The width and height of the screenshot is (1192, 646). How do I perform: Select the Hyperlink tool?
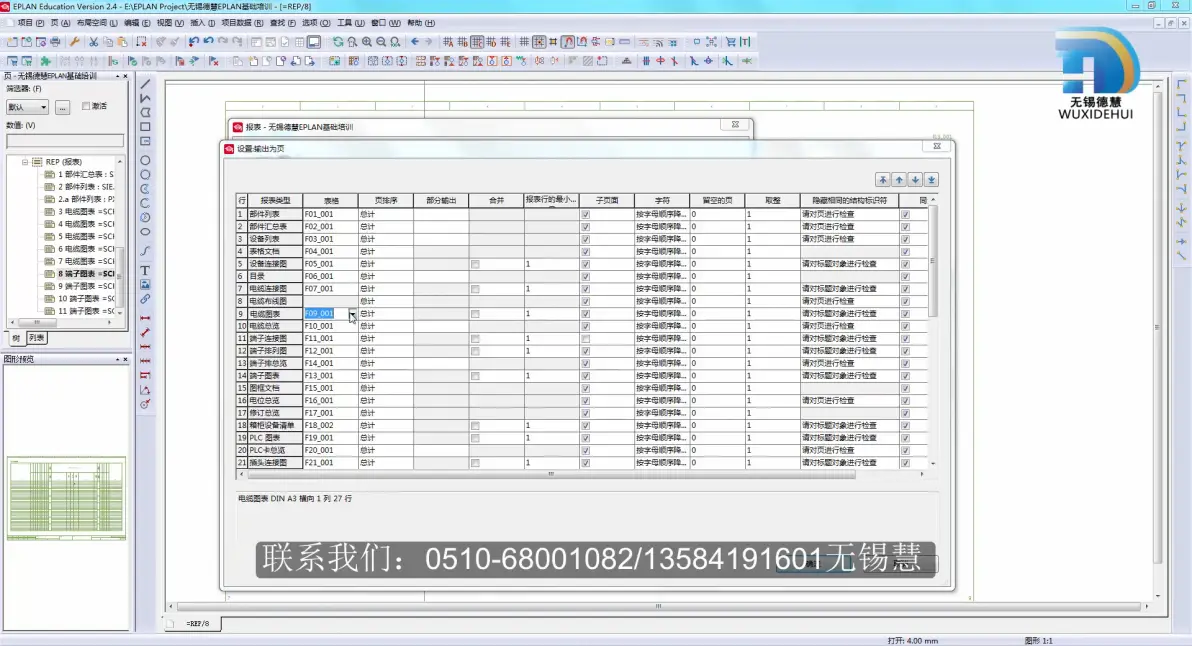tap(145, 299)
